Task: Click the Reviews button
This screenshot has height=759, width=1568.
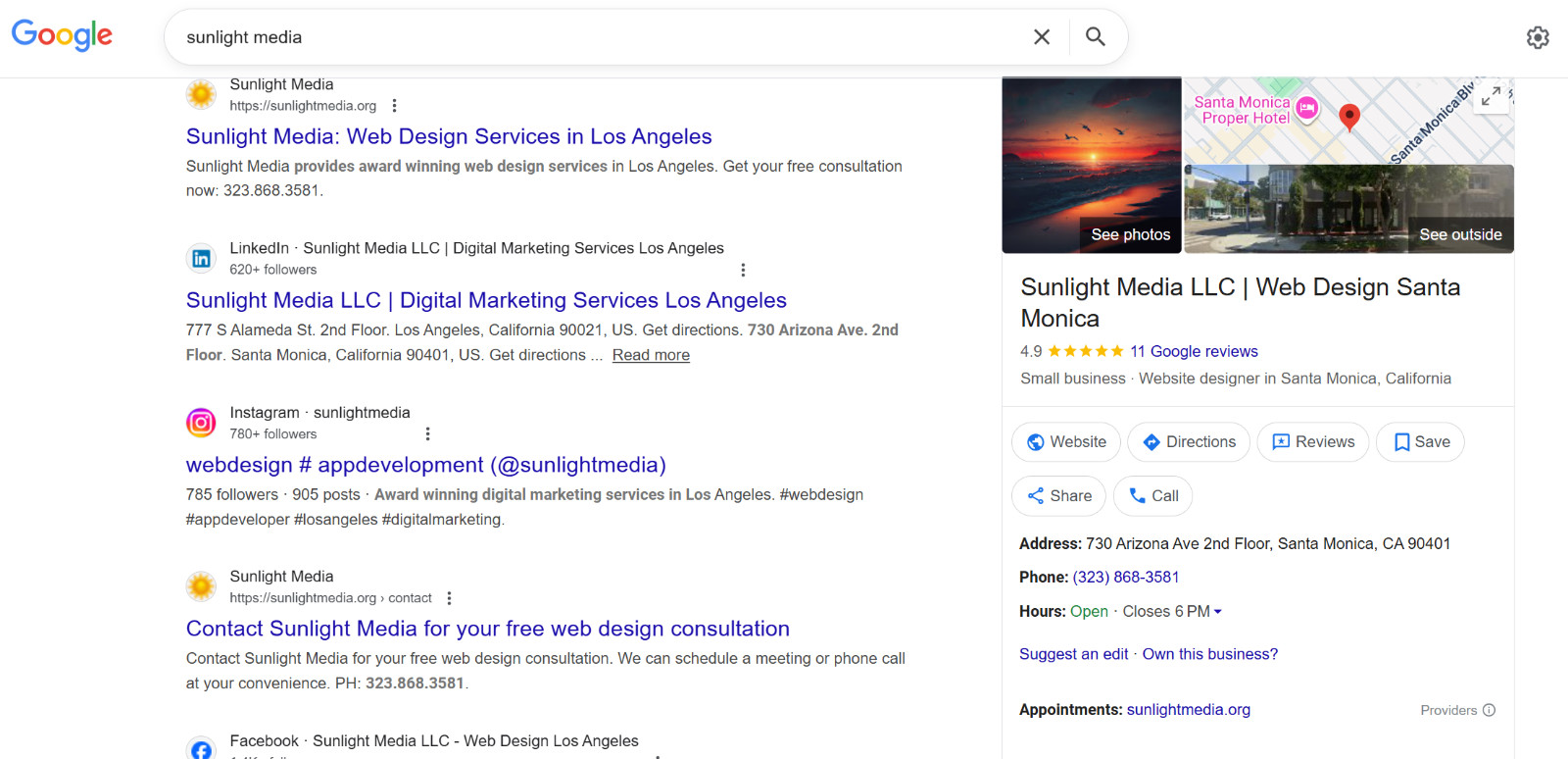Action: coord(1313,442)
